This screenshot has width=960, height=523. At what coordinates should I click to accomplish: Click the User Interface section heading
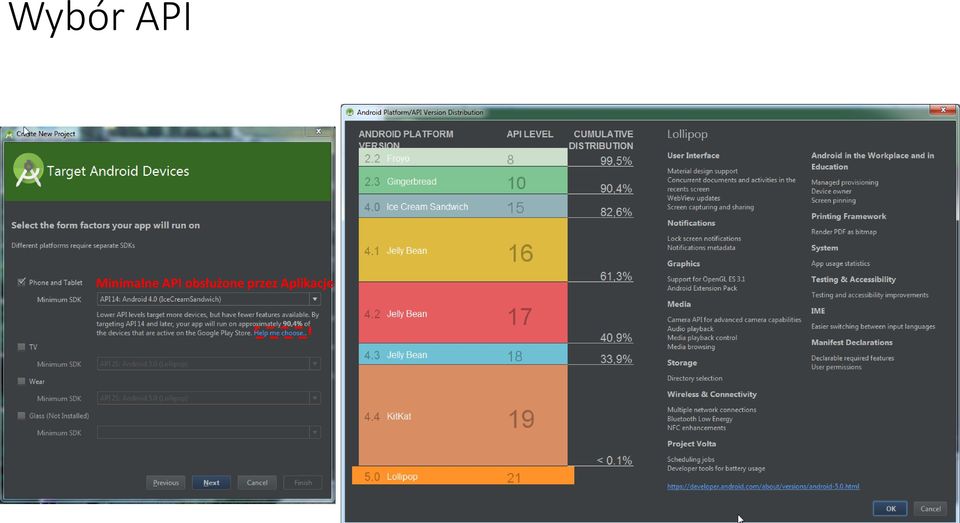pos(693,156)
